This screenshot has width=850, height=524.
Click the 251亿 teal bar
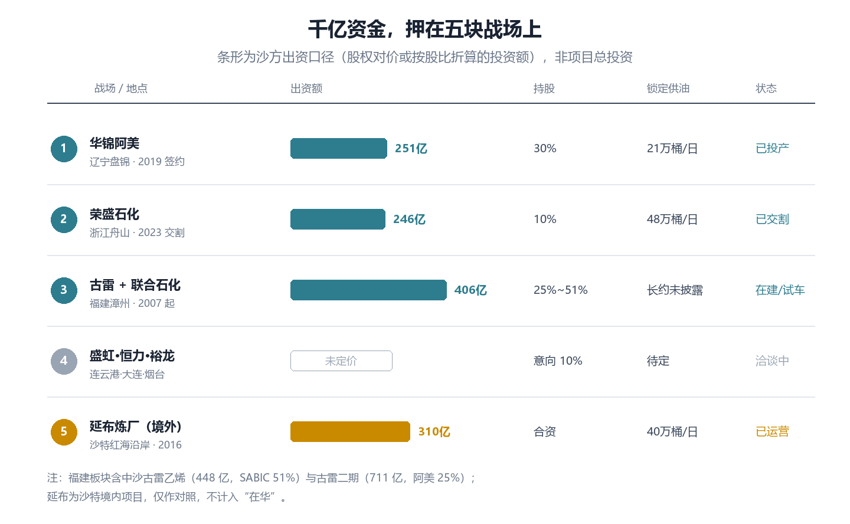[x=339, y=148]
